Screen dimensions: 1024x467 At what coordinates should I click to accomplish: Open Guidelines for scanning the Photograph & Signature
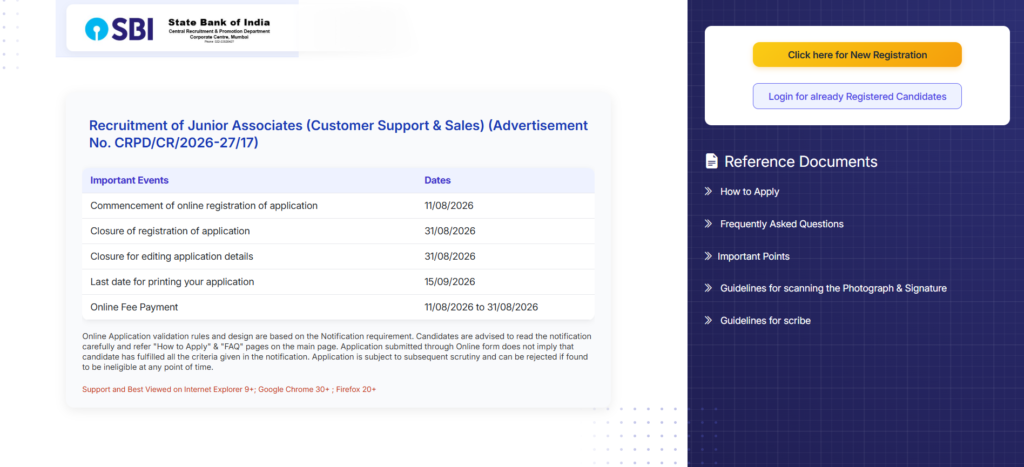[x=833, y=288]
